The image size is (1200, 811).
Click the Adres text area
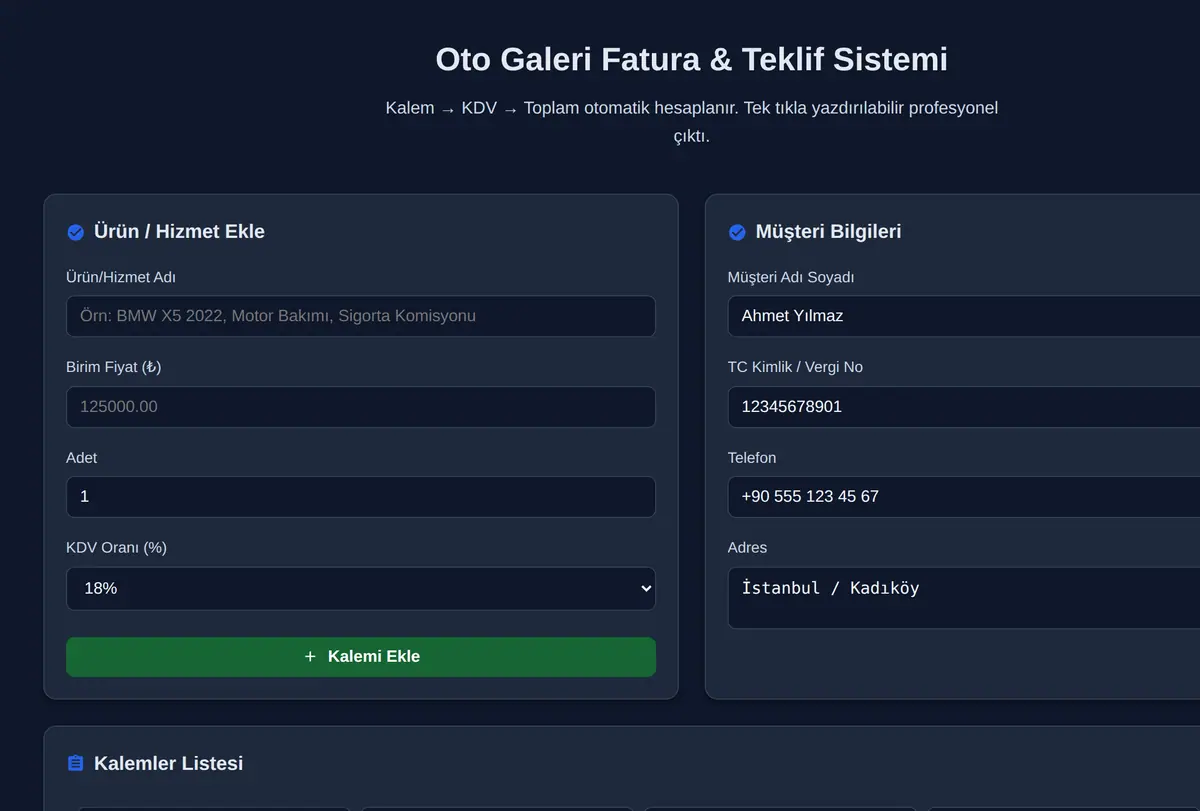point(964,598)
